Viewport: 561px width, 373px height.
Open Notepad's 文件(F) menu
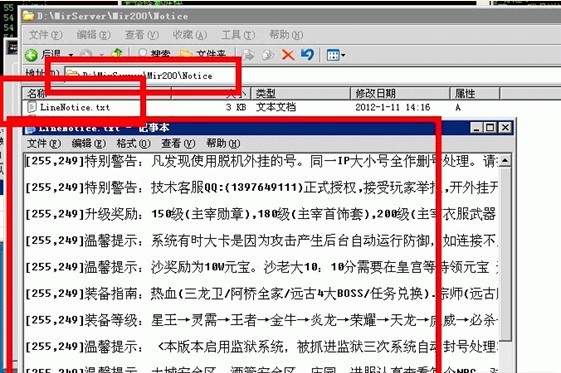point(44,143)
